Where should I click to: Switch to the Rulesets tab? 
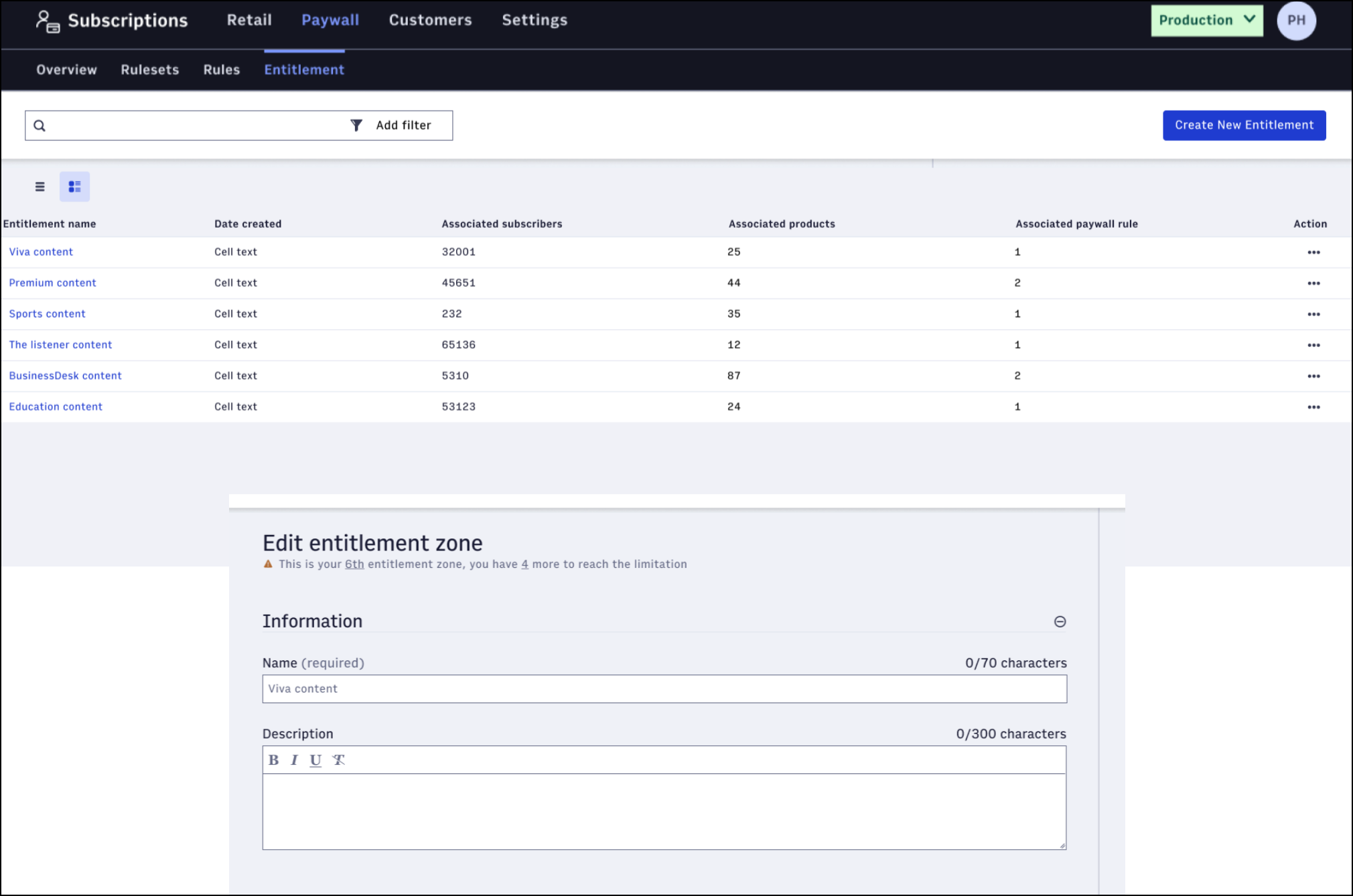pos(150,70)
